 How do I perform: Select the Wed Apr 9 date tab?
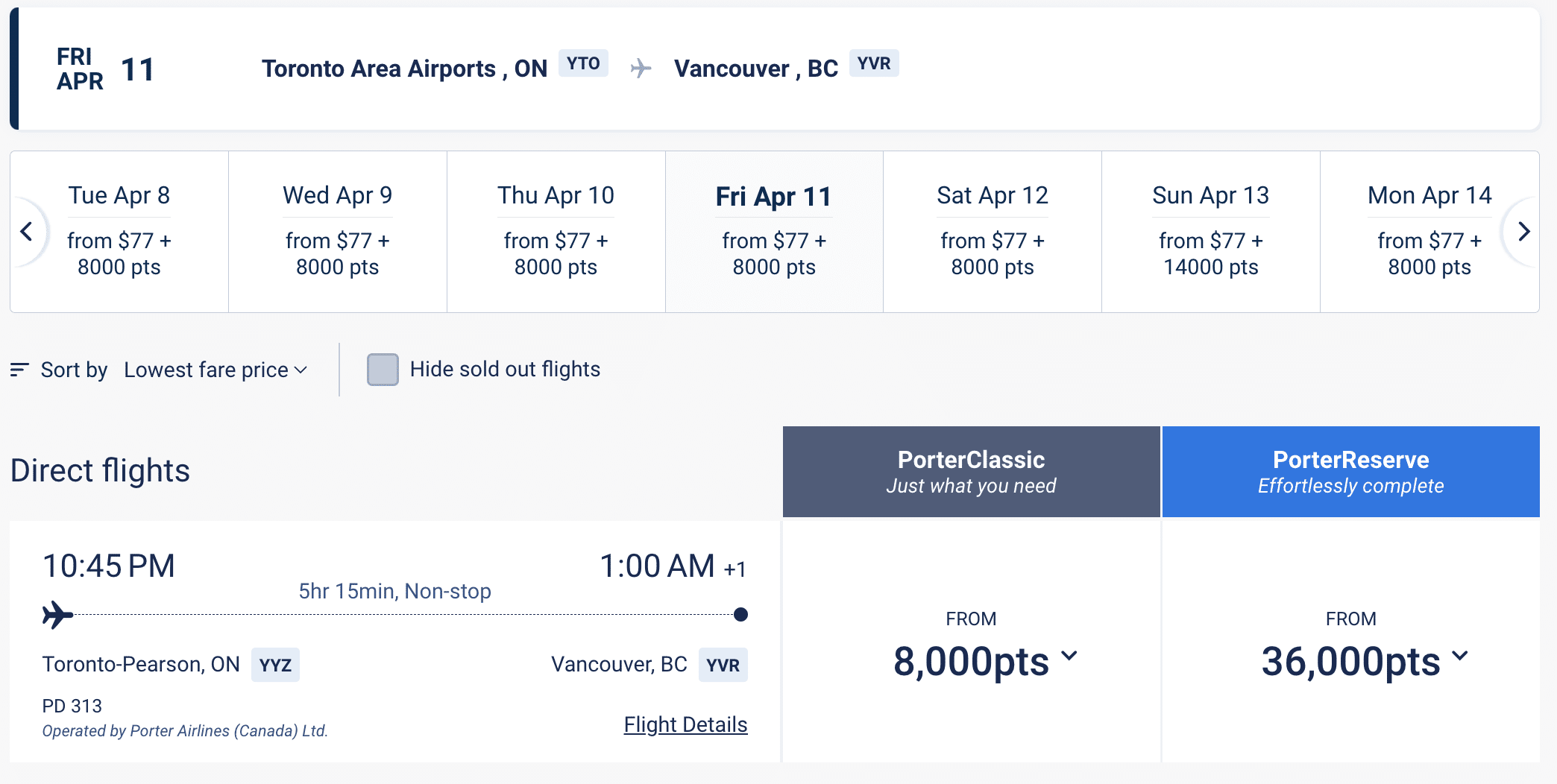(x=337, y=232)
